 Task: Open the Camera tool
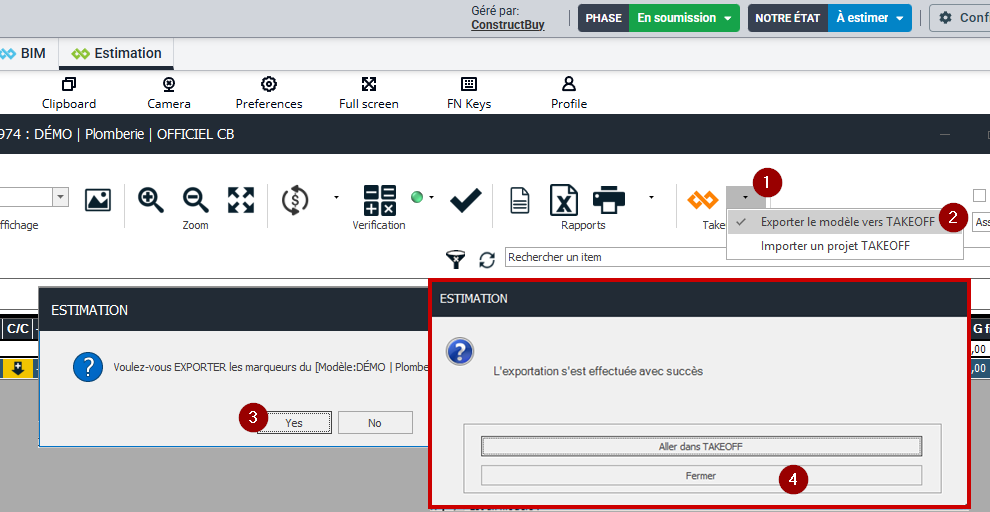[x=168, y=93]
